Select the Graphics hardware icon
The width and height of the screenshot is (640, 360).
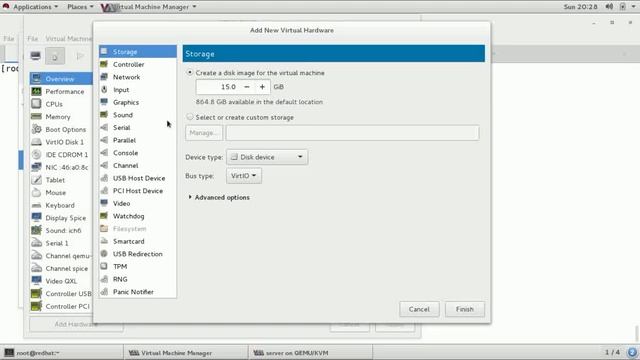click(x=104, y=102)
